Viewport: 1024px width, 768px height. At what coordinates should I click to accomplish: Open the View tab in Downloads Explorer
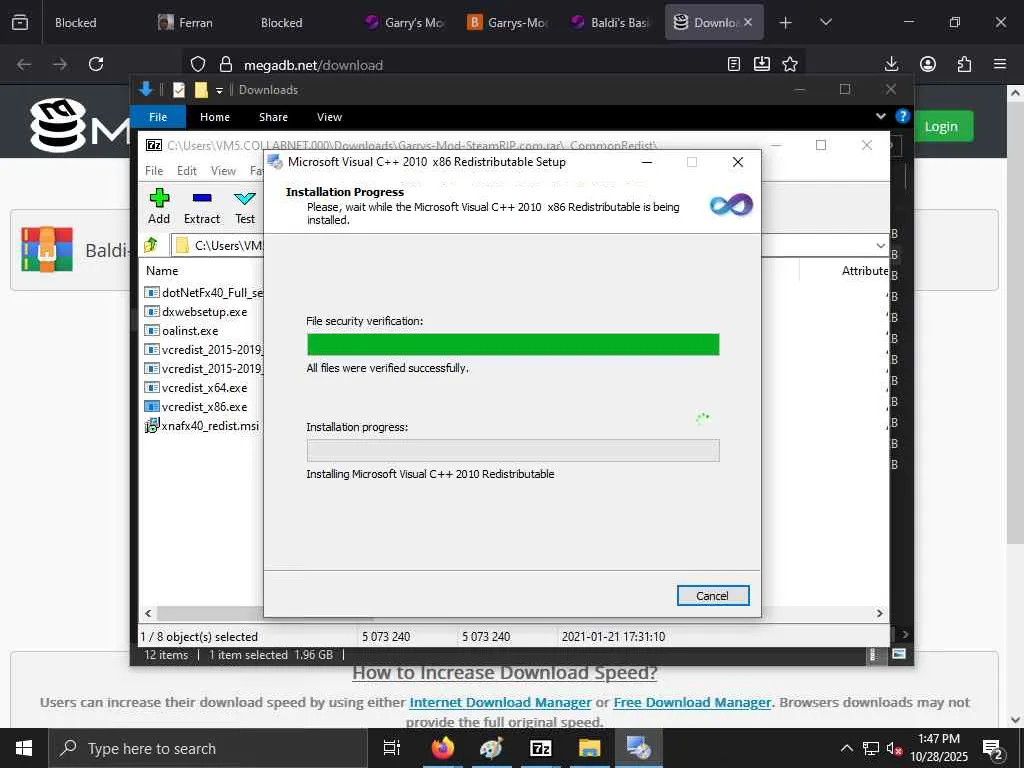pyautogui.click(x=329, y=117)
